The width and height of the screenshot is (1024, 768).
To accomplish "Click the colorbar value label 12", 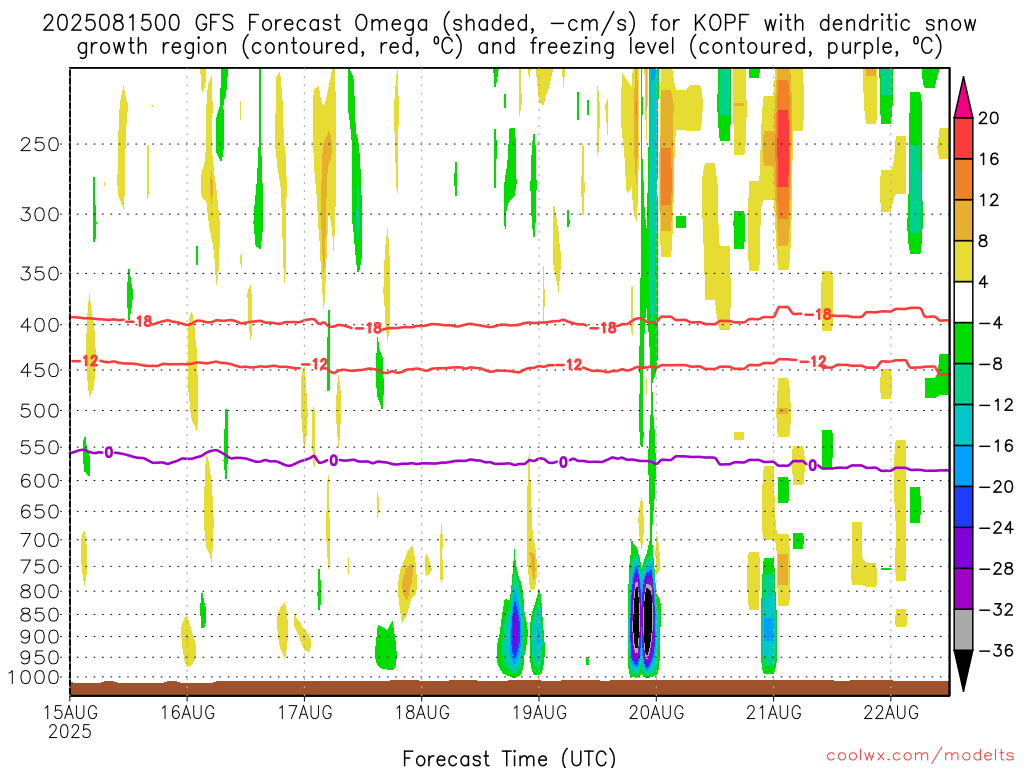I will [x=988, y=200].
